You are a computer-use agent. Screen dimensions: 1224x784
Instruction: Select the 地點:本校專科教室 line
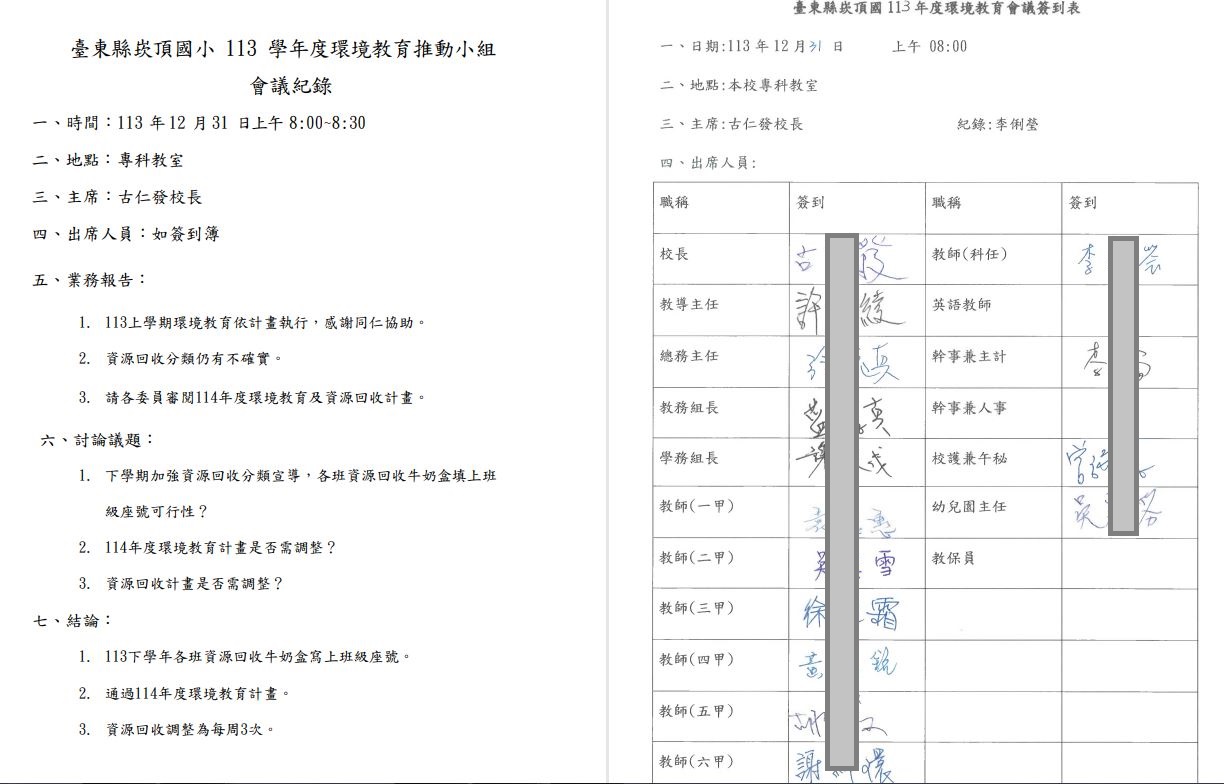(x=739, y=86)
